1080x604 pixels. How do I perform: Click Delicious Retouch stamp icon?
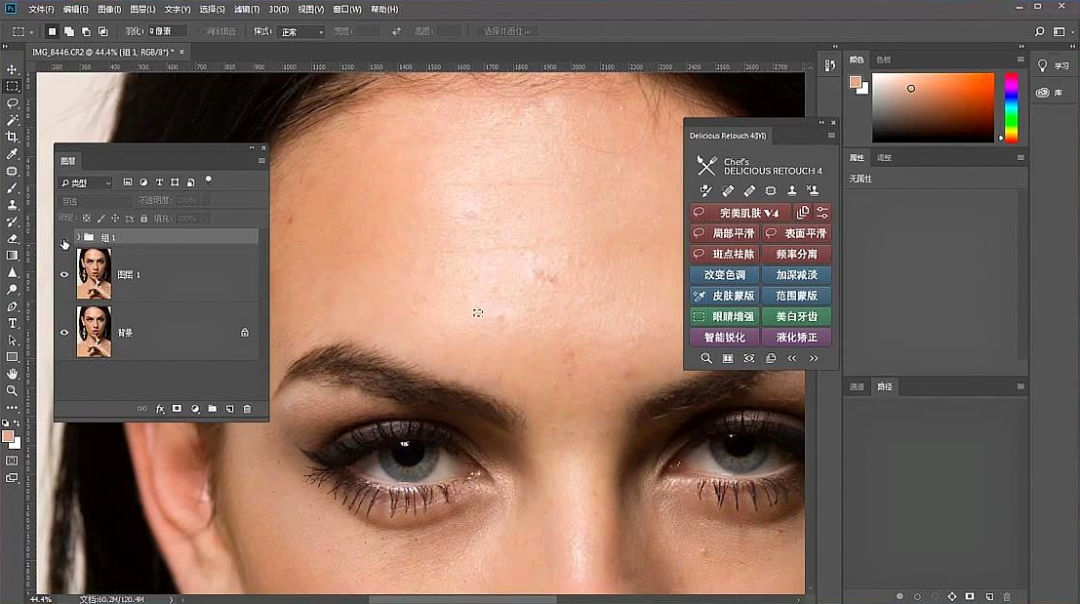(x=792, y=191)
